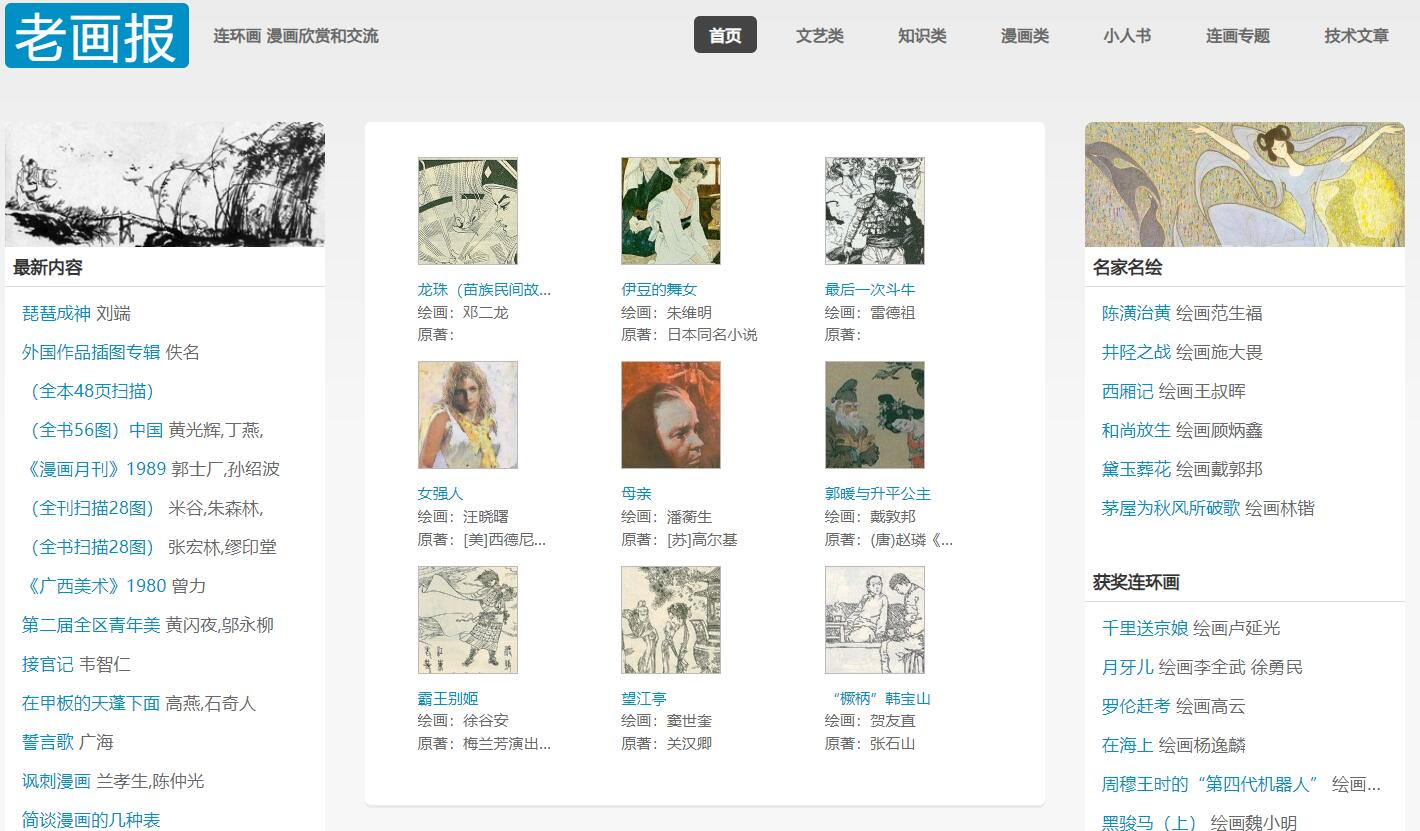The width and height of the screenshot is (1420, 831).
Task: Open the 接官记 link
Action: (48, 664)
